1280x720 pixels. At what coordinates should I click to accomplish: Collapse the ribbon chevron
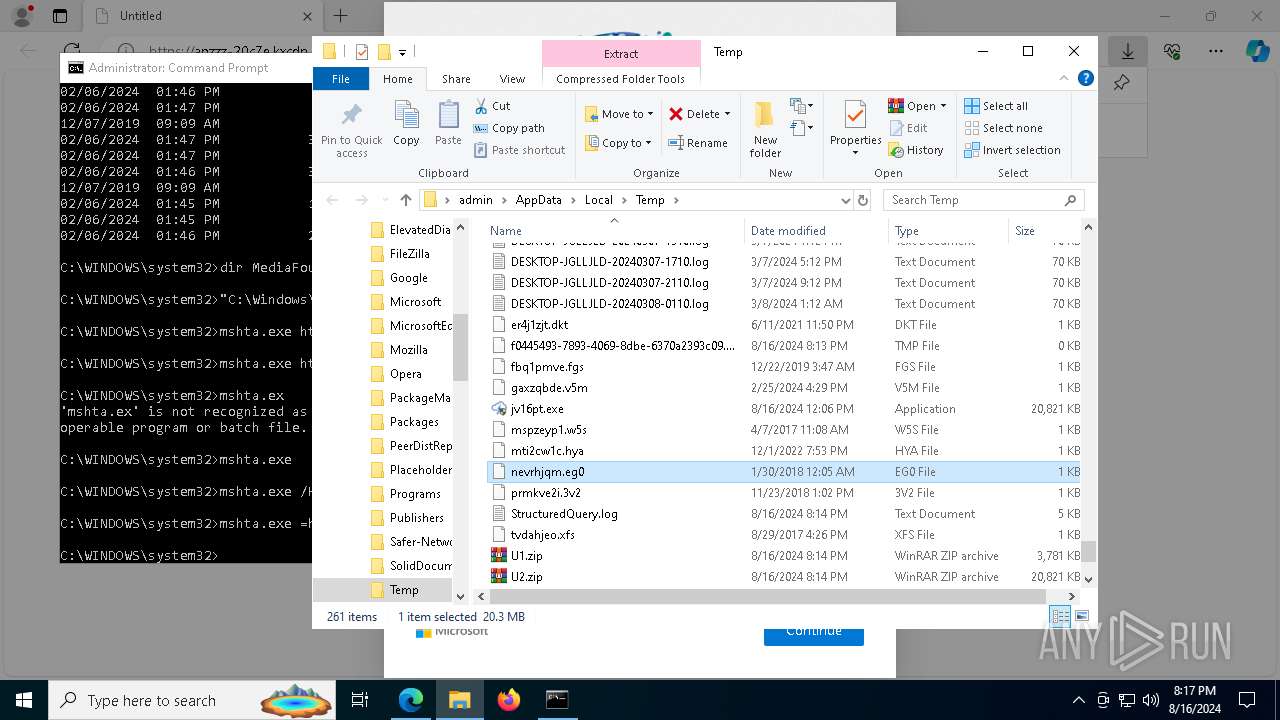pos(1064,79)
